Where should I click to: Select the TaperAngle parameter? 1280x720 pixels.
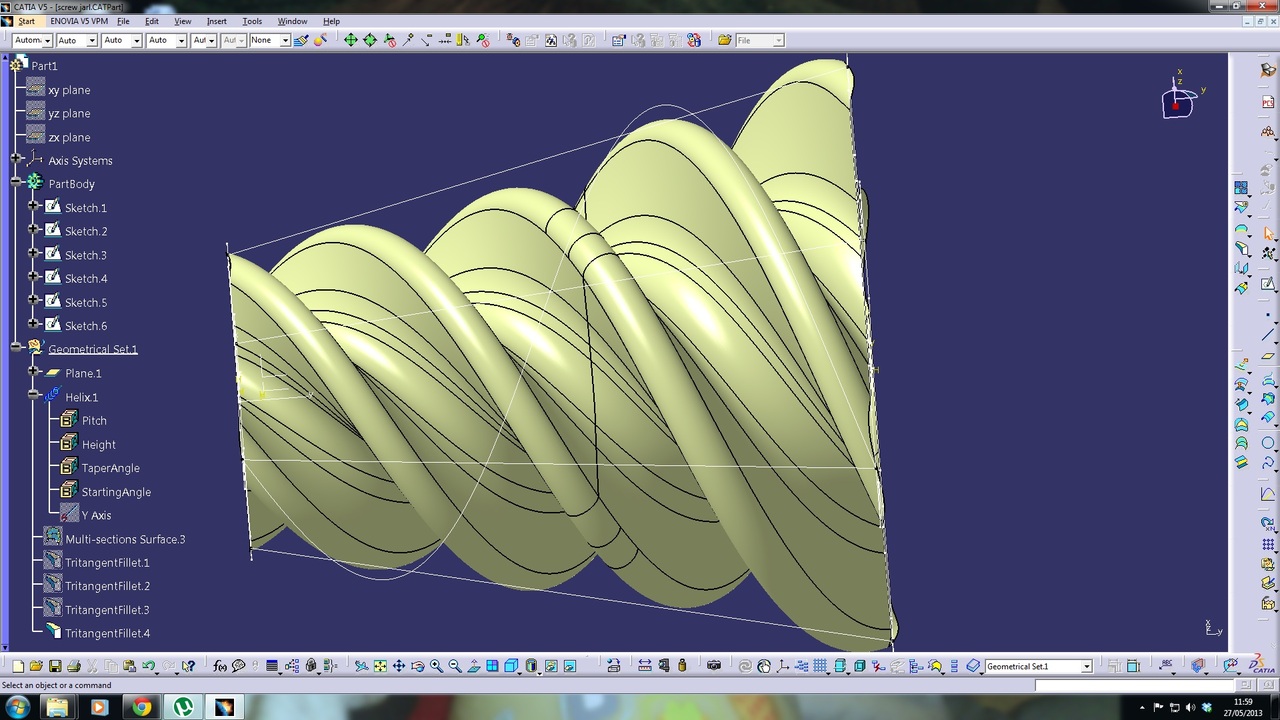110,468
